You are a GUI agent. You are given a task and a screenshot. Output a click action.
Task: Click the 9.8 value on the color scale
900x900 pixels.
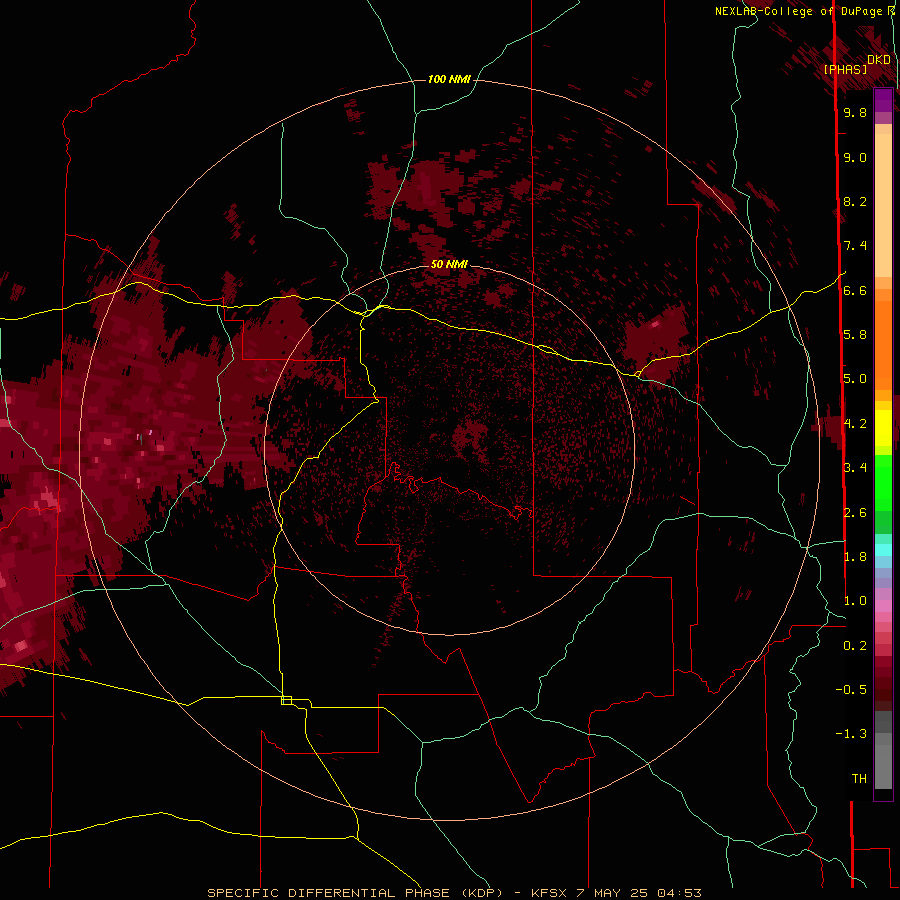tap(855, 113)
